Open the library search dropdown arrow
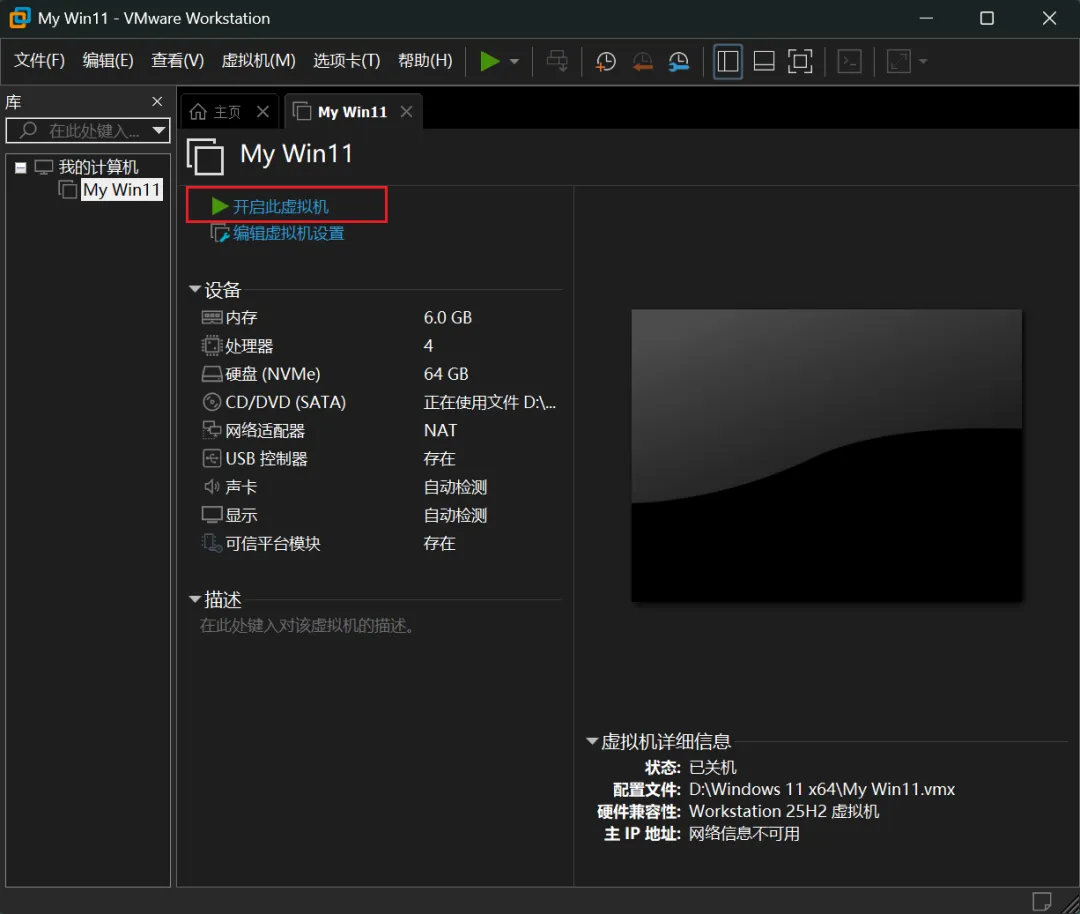 tap(159, 130)
